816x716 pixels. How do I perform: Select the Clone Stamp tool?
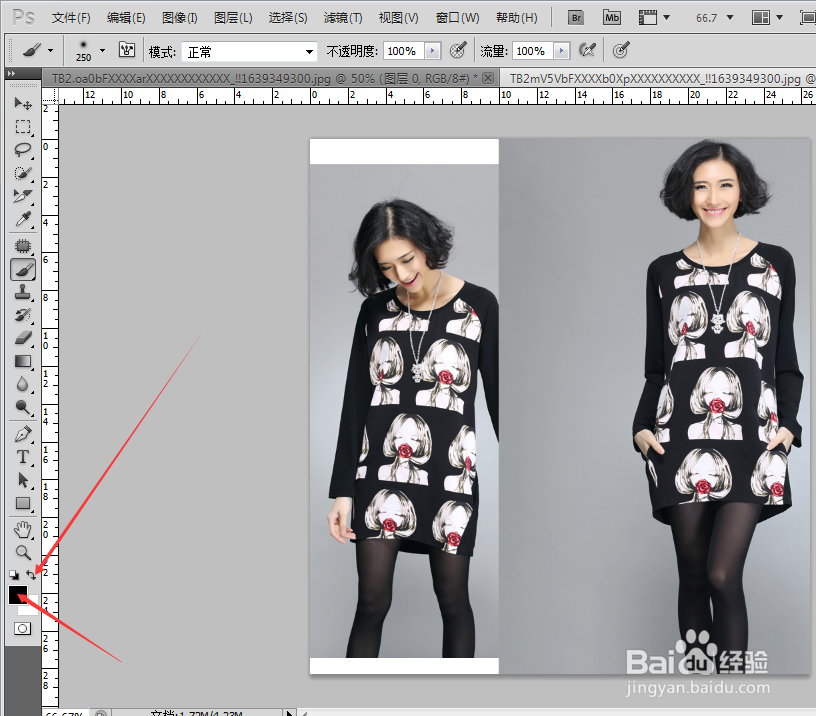[x=22, y=292]
